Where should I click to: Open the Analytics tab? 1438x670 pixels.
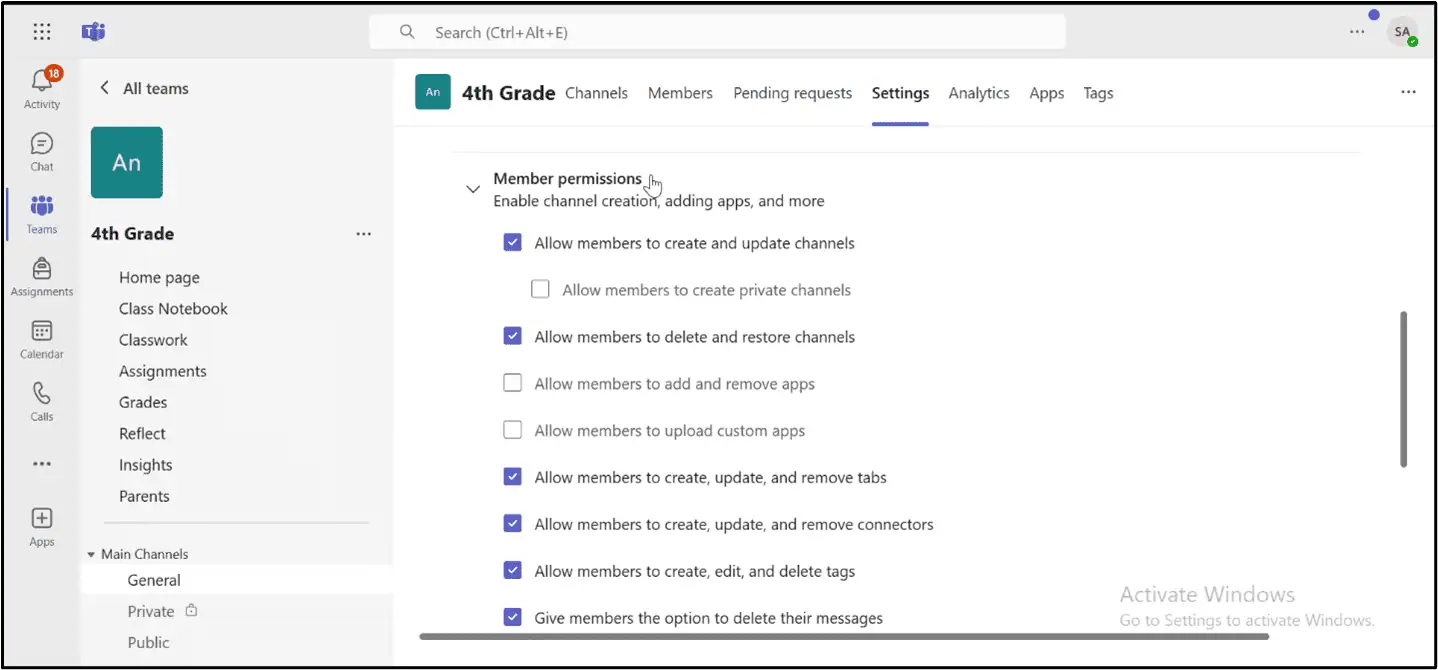coord(978,92)
